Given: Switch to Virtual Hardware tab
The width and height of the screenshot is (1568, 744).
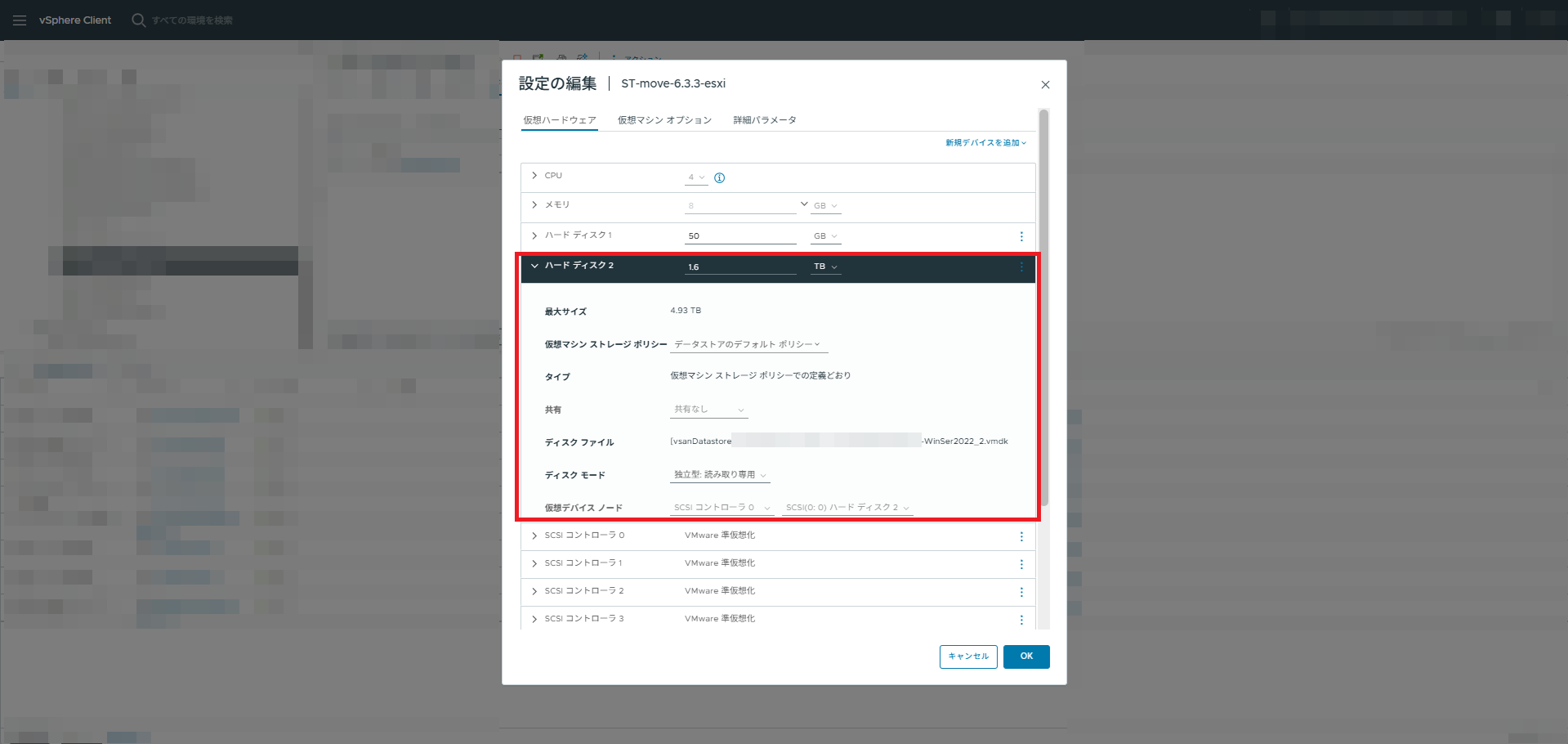Looking at the screenshot, I should coord(560,120).
